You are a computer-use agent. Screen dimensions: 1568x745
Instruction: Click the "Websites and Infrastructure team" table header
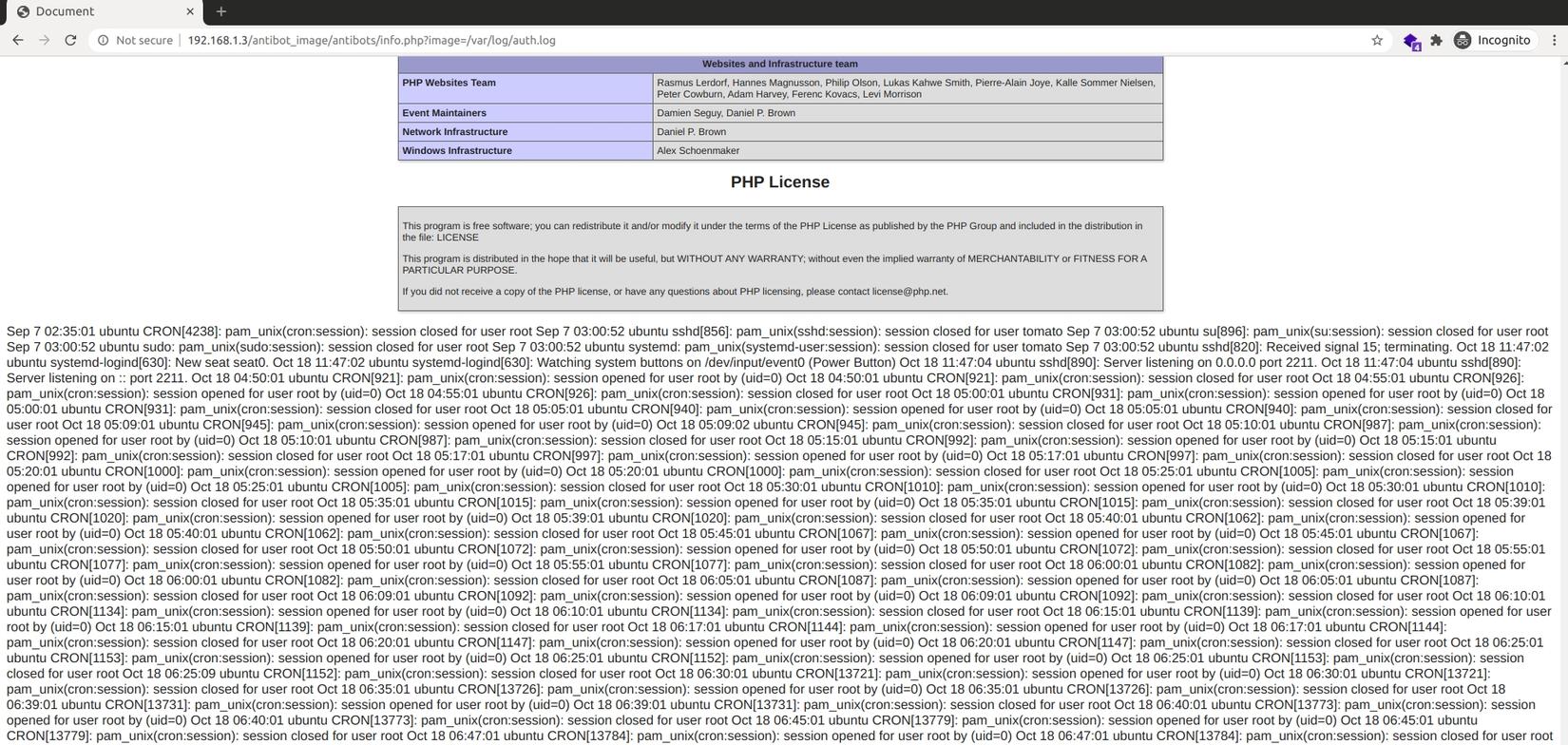(x=780, y=64)
